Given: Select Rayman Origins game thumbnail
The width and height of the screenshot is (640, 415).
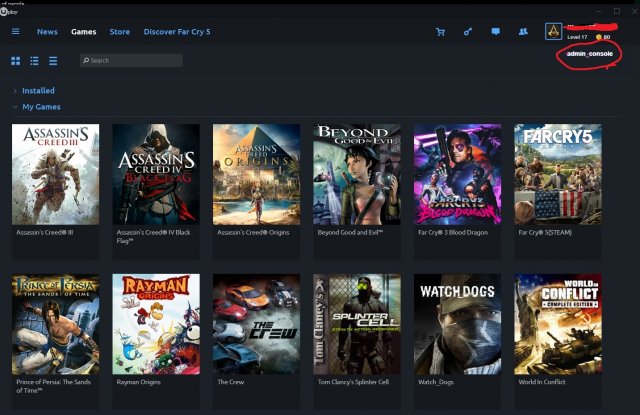Looking at the screenshot, I should (156, 318).
